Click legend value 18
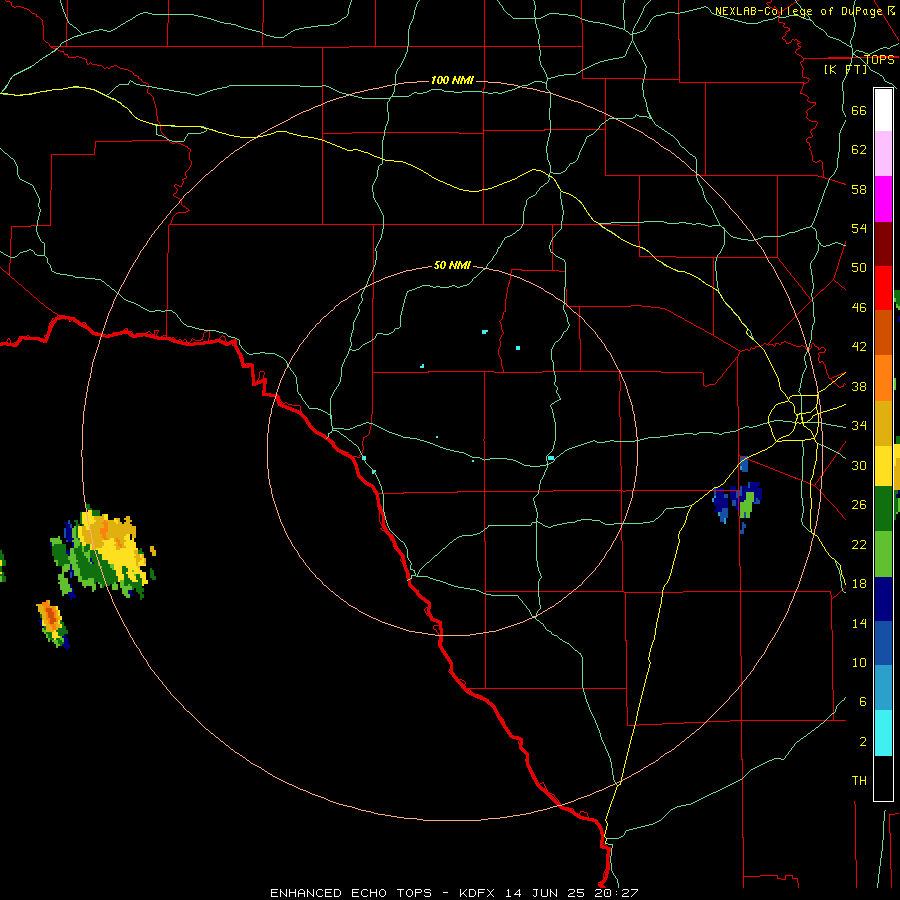The height and width of the screenshot is (900, 900). coord(859,584)
